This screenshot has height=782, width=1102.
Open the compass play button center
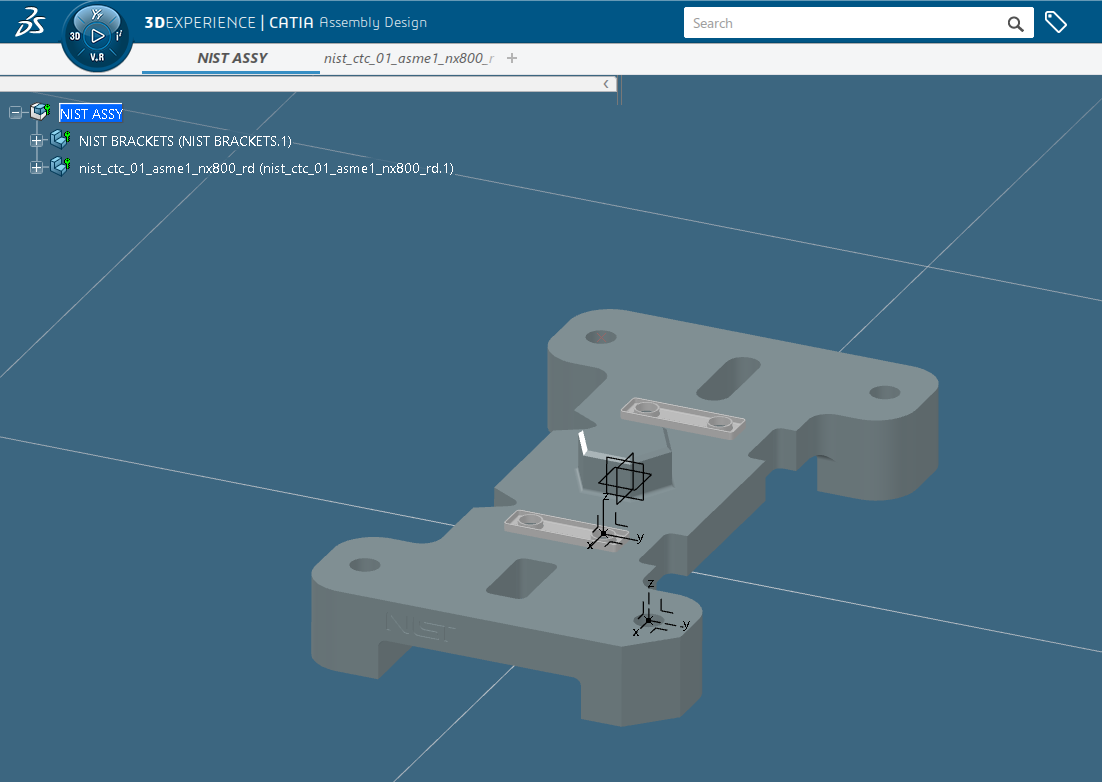click(x=97, y=35)
